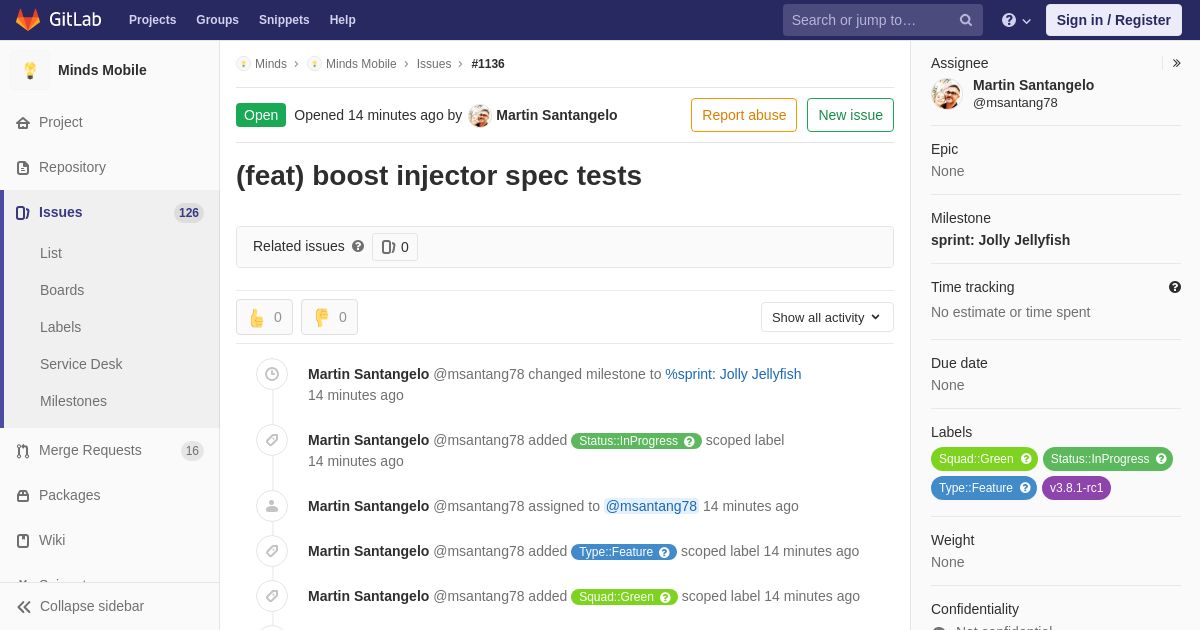Click the Minds Mobile project title
This screenshot has width=1200, height=630.
pyautogui.click(x=102, y=70)
